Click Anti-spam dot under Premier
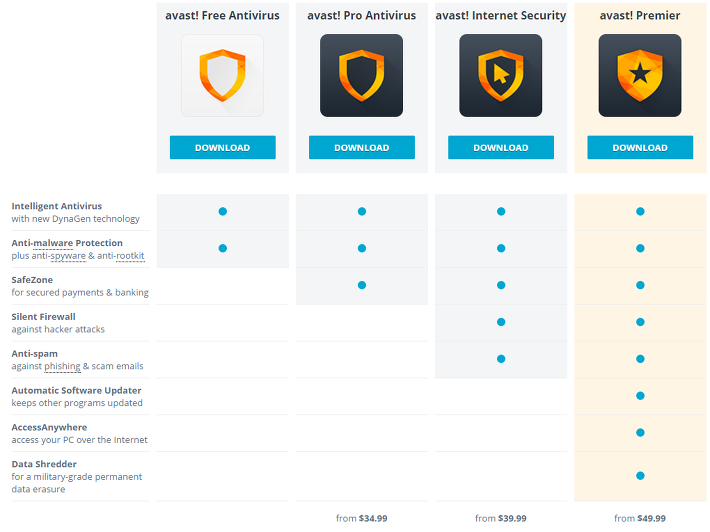Viewport: 710px width, 532px height. pyautogui.click(x=640, y=359)
